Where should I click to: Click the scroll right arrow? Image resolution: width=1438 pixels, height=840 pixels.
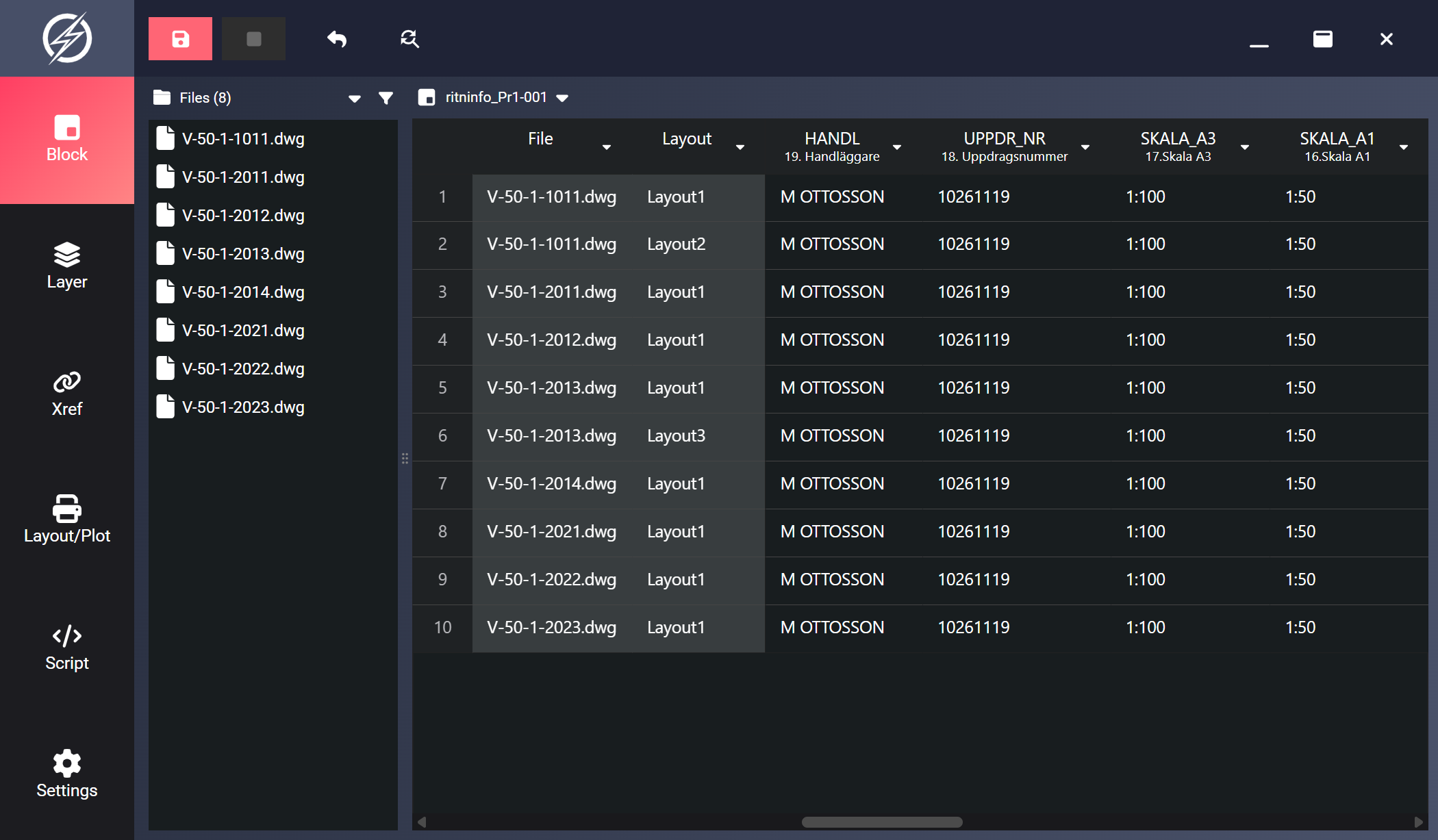pyautogui.click(x=1418, y=822)
